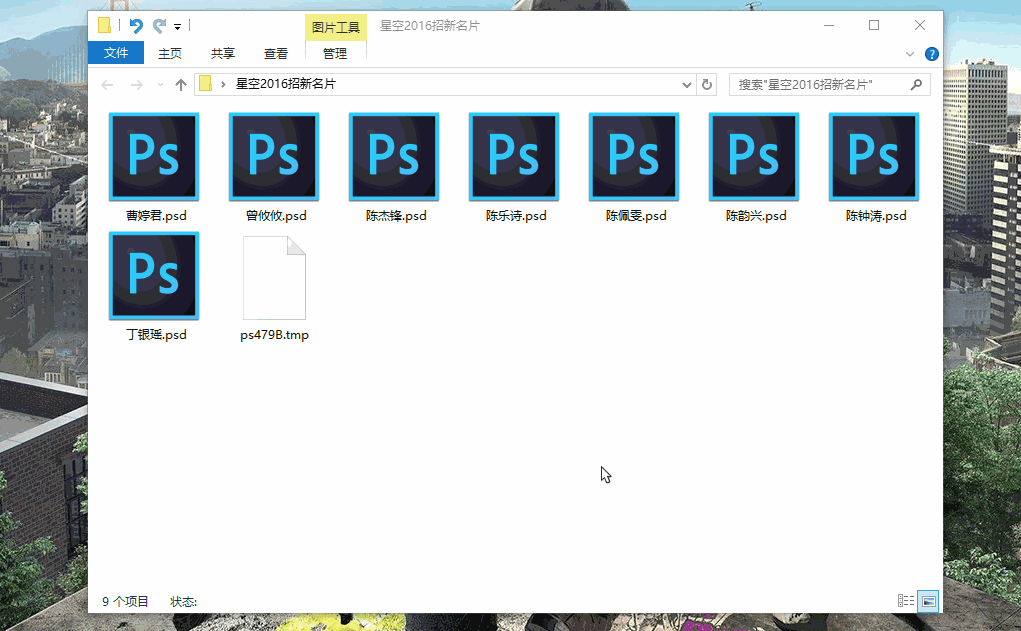Viewport: 1021px width, 631px height.
Task: Switch to the 查看 ribbon tab
Action: click(275, 54)
